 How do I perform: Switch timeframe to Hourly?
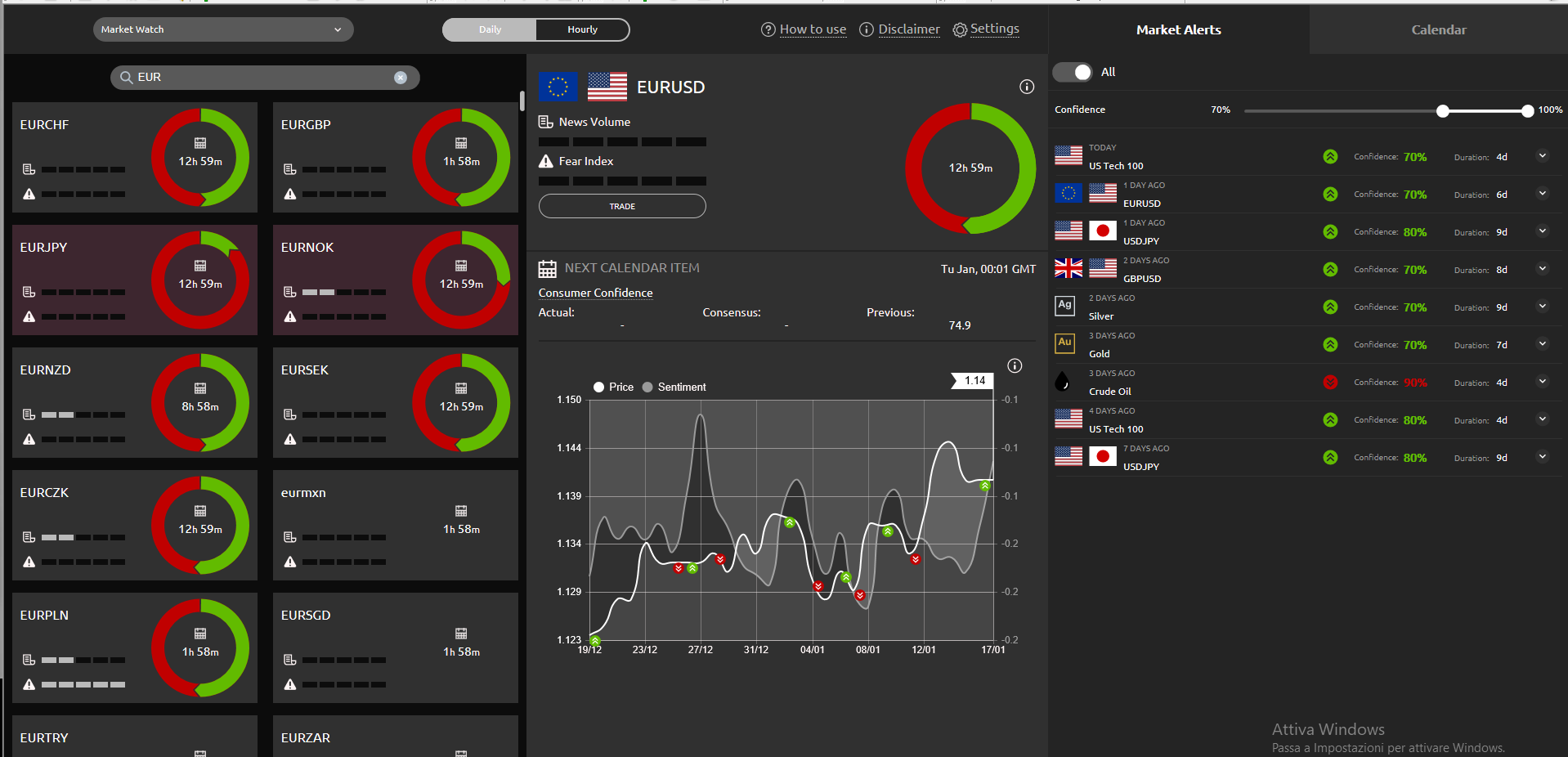click(x=583, y=29)
